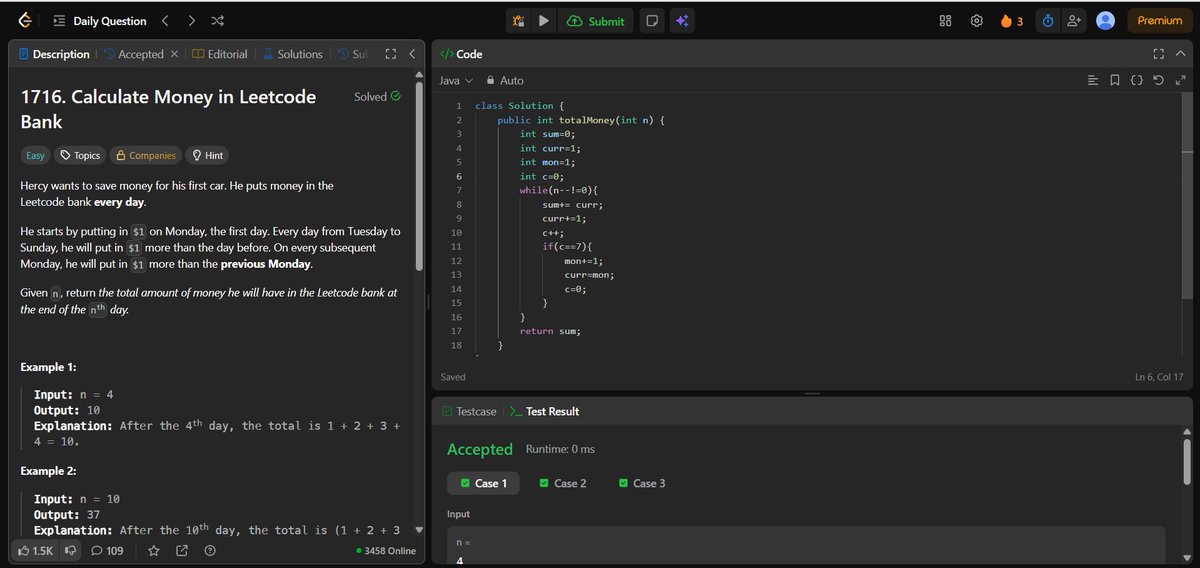Select Case 1 result

point(484,483)
